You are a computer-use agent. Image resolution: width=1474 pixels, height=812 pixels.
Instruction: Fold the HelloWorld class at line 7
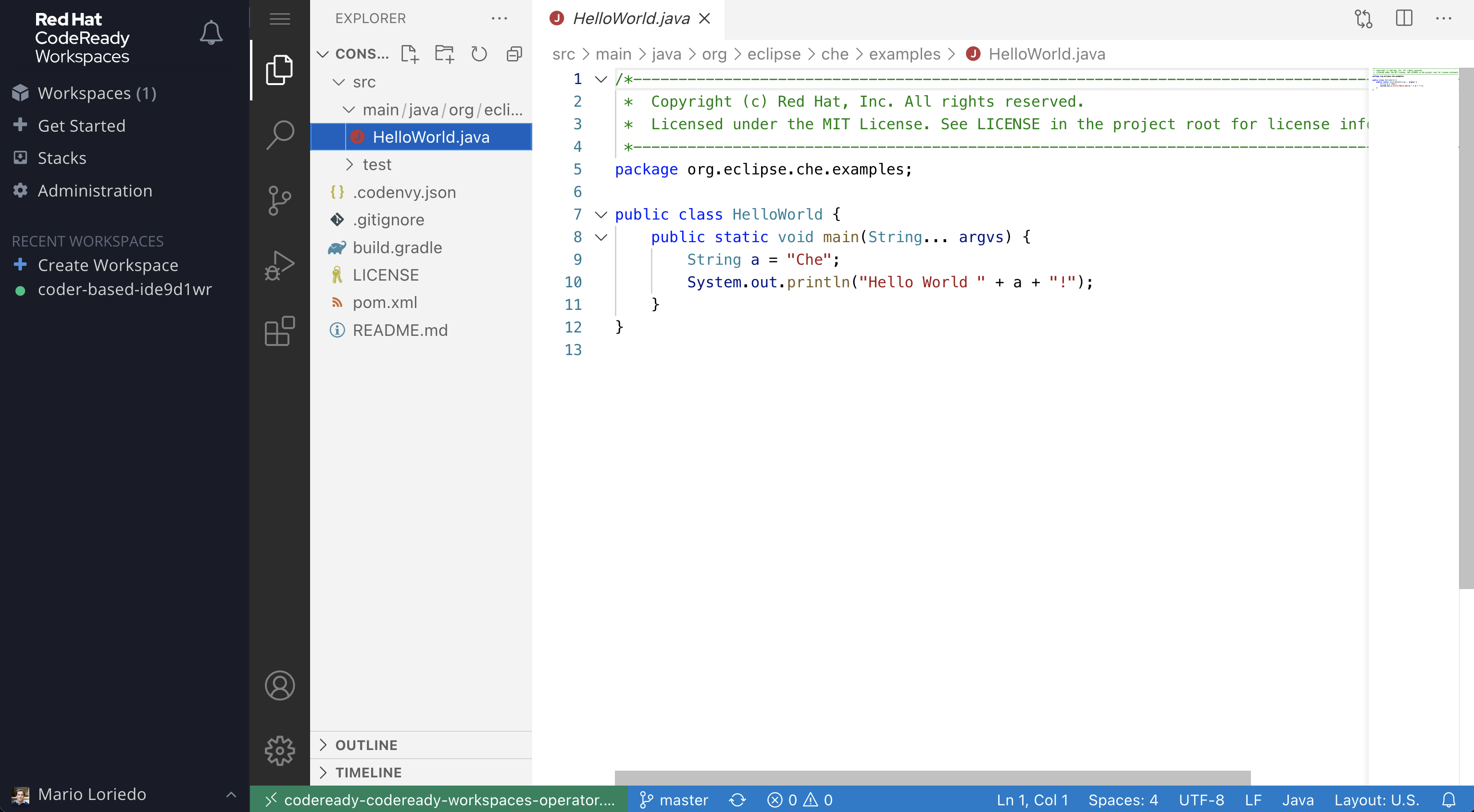(601, 214)
